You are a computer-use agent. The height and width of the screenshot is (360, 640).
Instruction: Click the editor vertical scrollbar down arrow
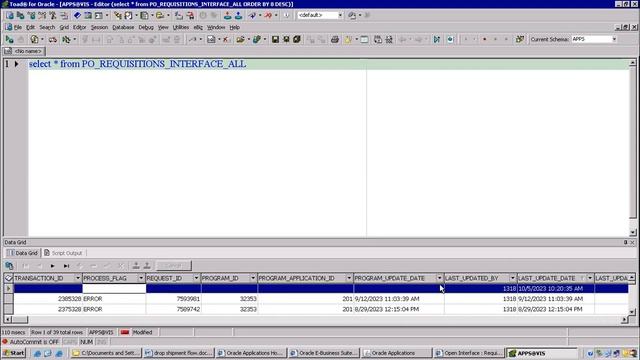633,233
